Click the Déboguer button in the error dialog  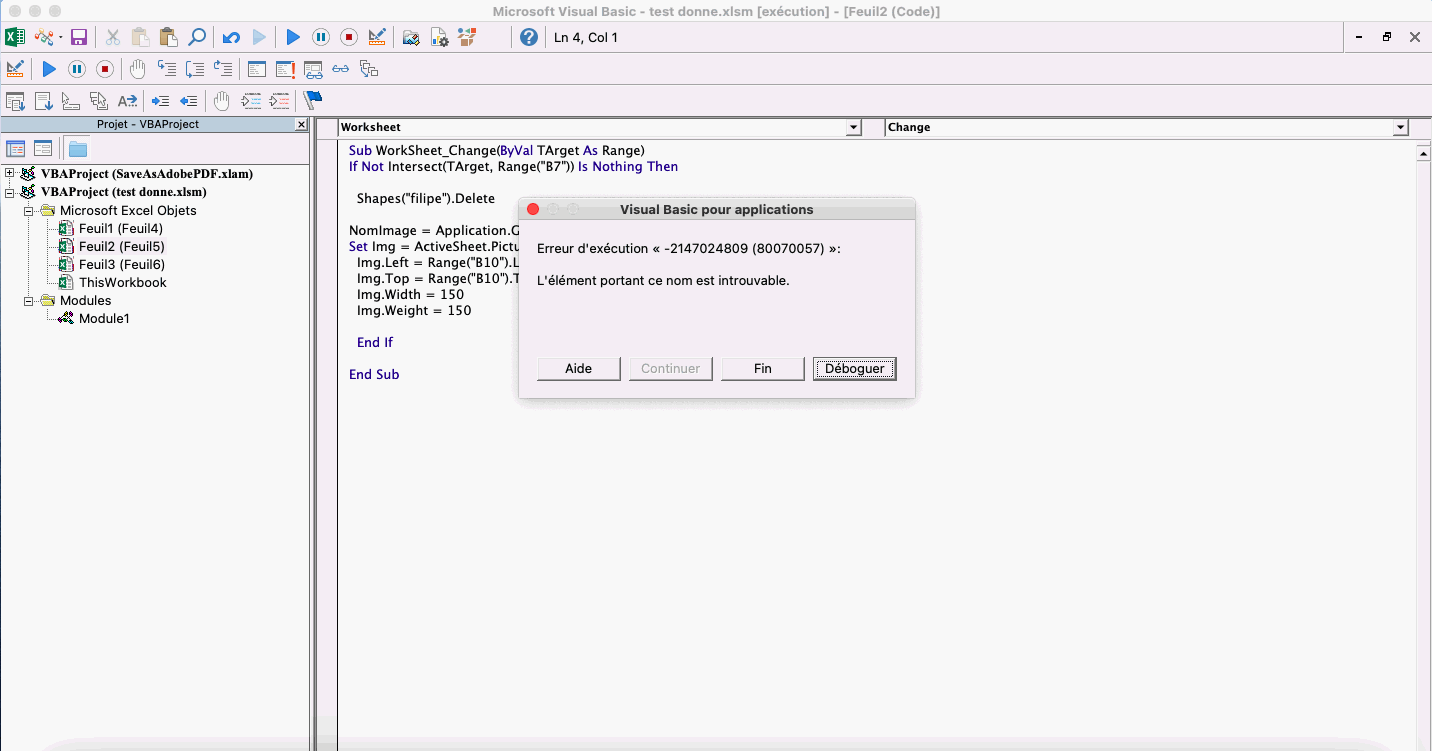[x=855, y=369]
